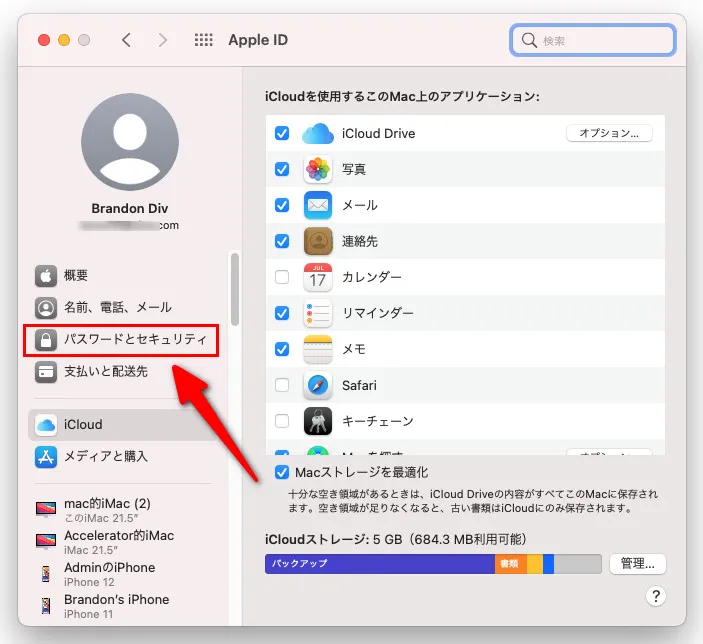Uncheck the メモ checkbox
Screen dimensions: 703x644
[x=282, y=349]
